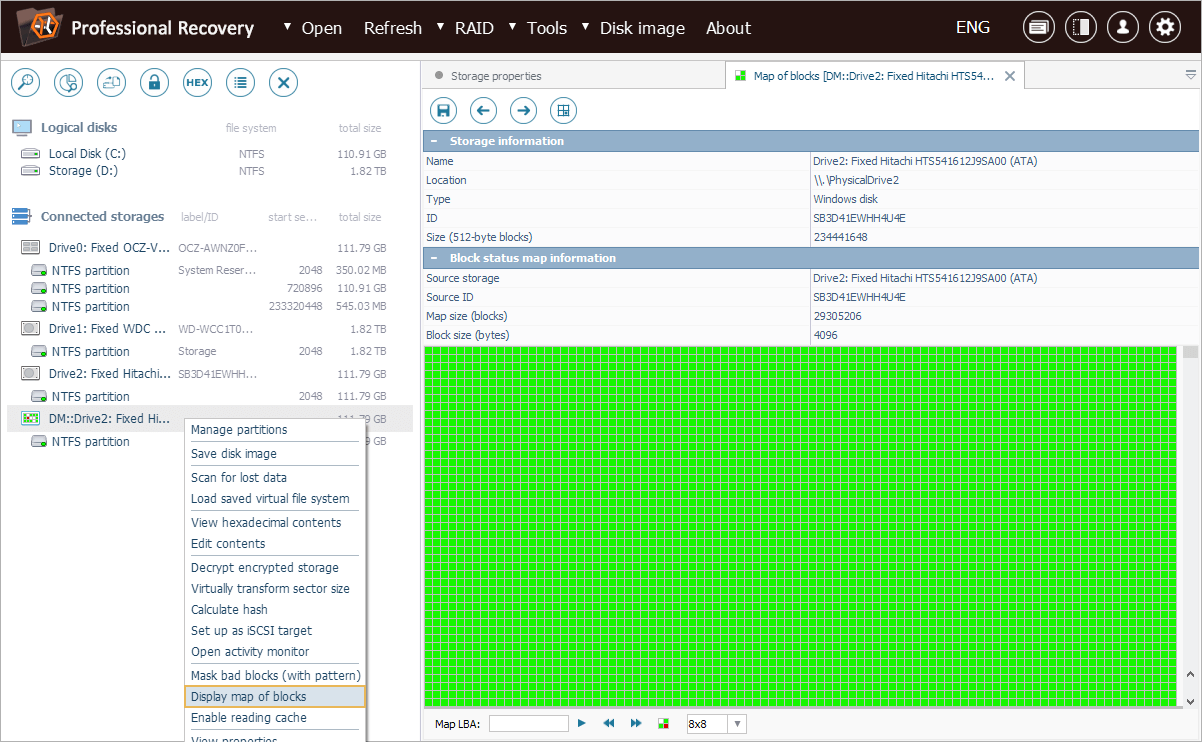Screen dimensions: 1202x742
Task: Click the left arrow back icon
Action: 483,110
